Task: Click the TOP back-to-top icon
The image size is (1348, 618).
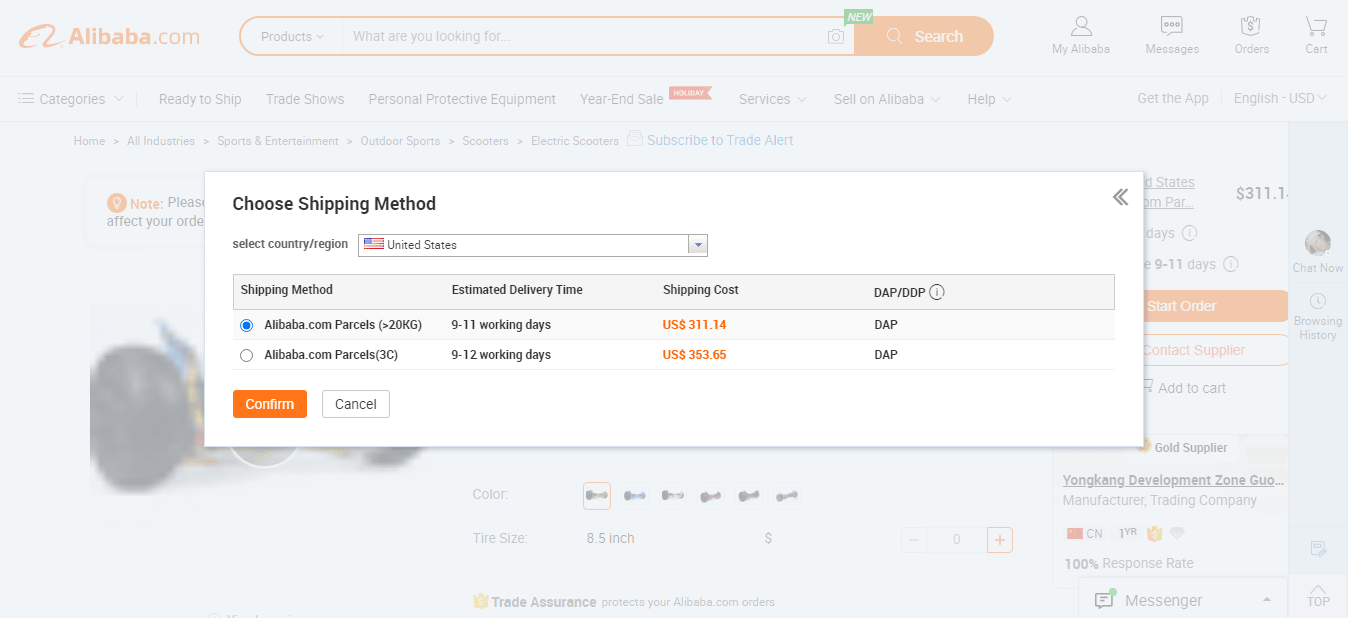Action: coord(1318,595)
